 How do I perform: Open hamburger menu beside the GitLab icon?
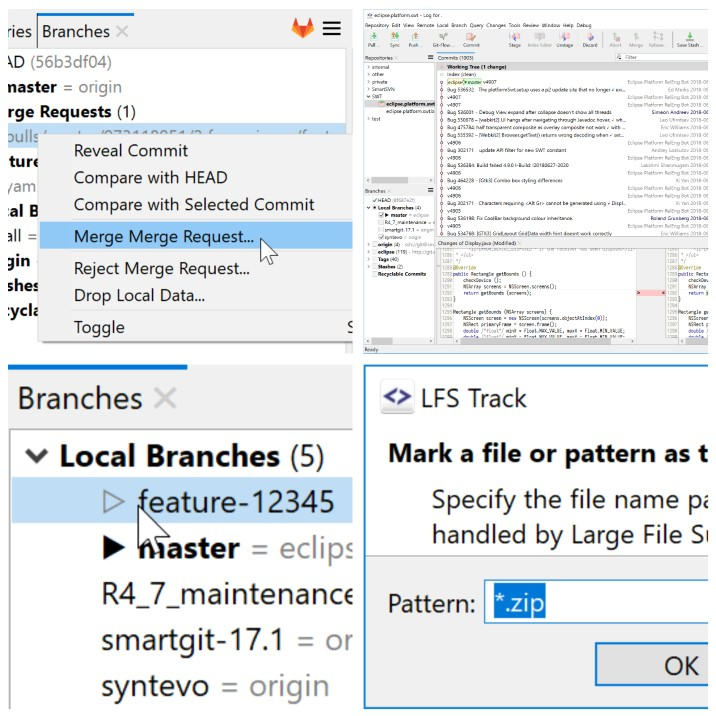coord(332,28)
